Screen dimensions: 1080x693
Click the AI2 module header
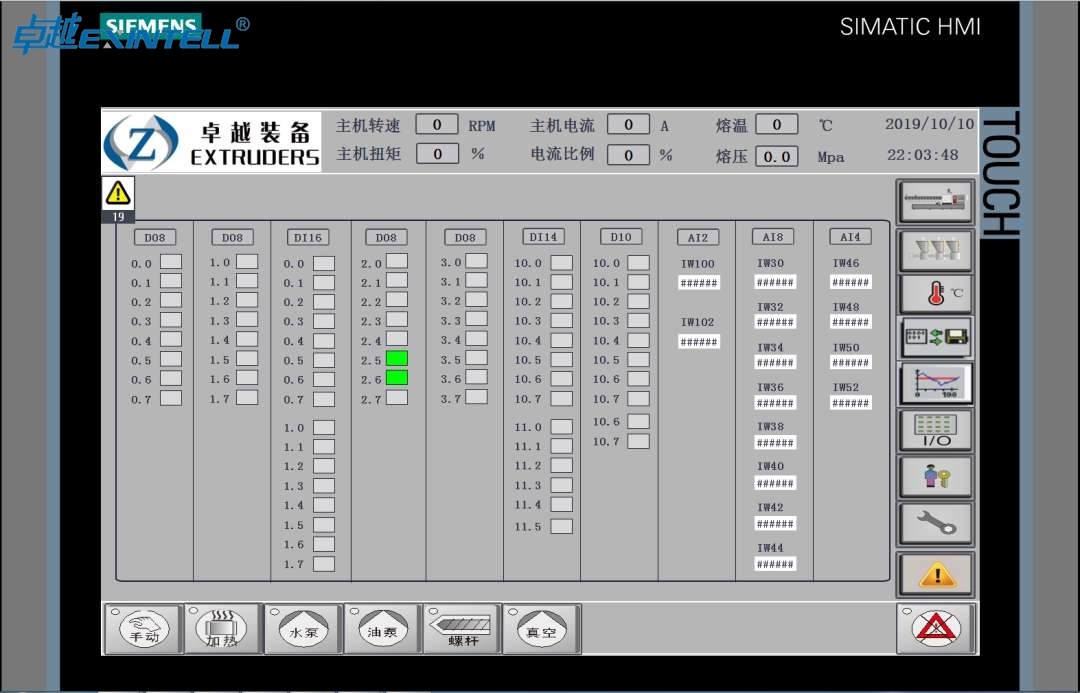pos(698,238)
